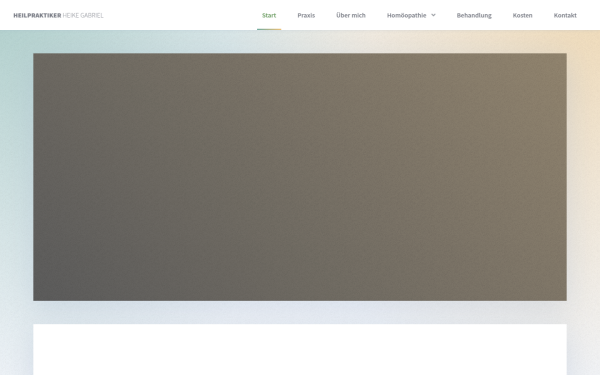Click the teal gradient background left of banner
The image size is (600, 375).
point(16,176)
